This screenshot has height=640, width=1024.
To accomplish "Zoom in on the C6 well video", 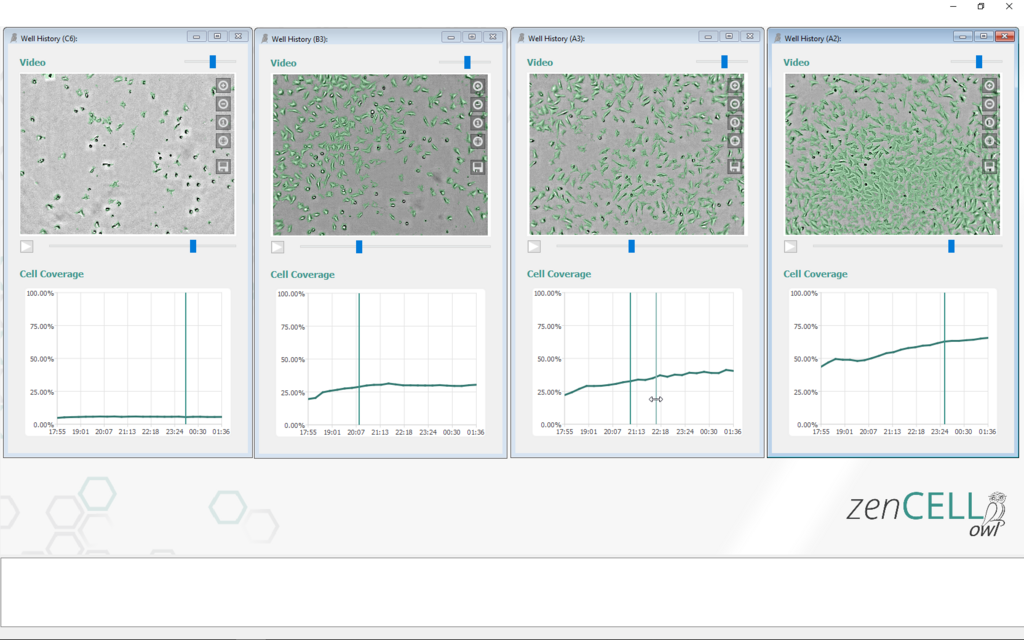I will 223,86.
